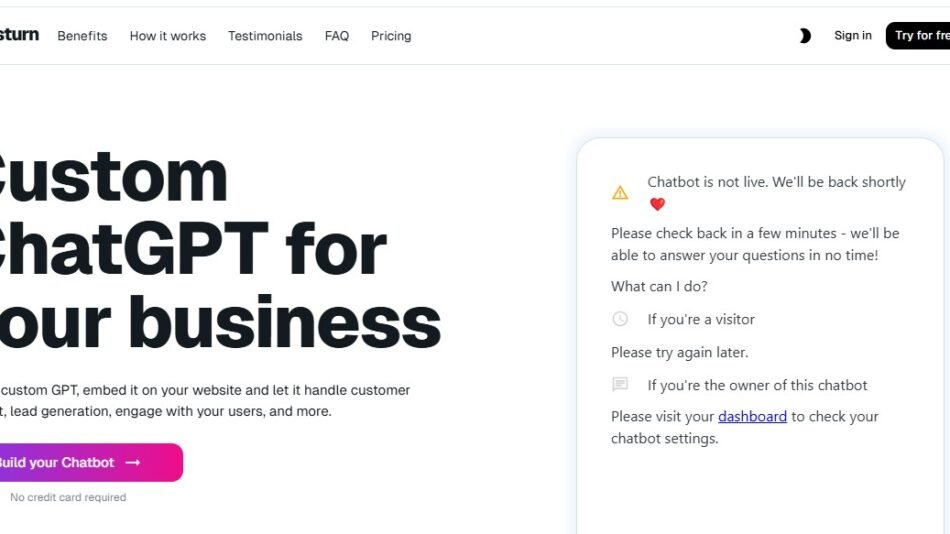Screen dimensions: 950x534
Task: Click the site logo in the header
Action: 19,35
